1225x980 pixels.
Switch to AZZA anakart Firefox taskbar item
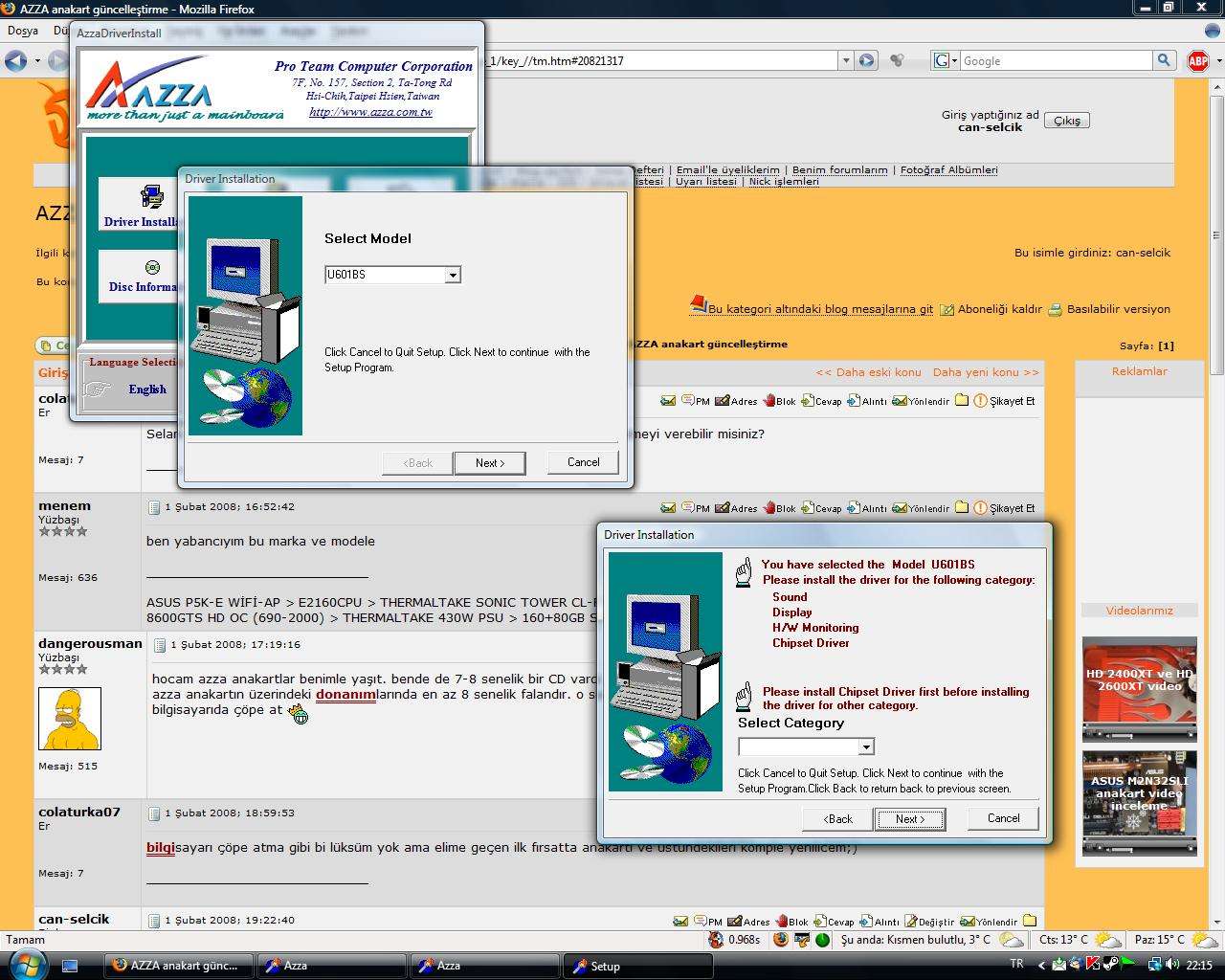179,966
